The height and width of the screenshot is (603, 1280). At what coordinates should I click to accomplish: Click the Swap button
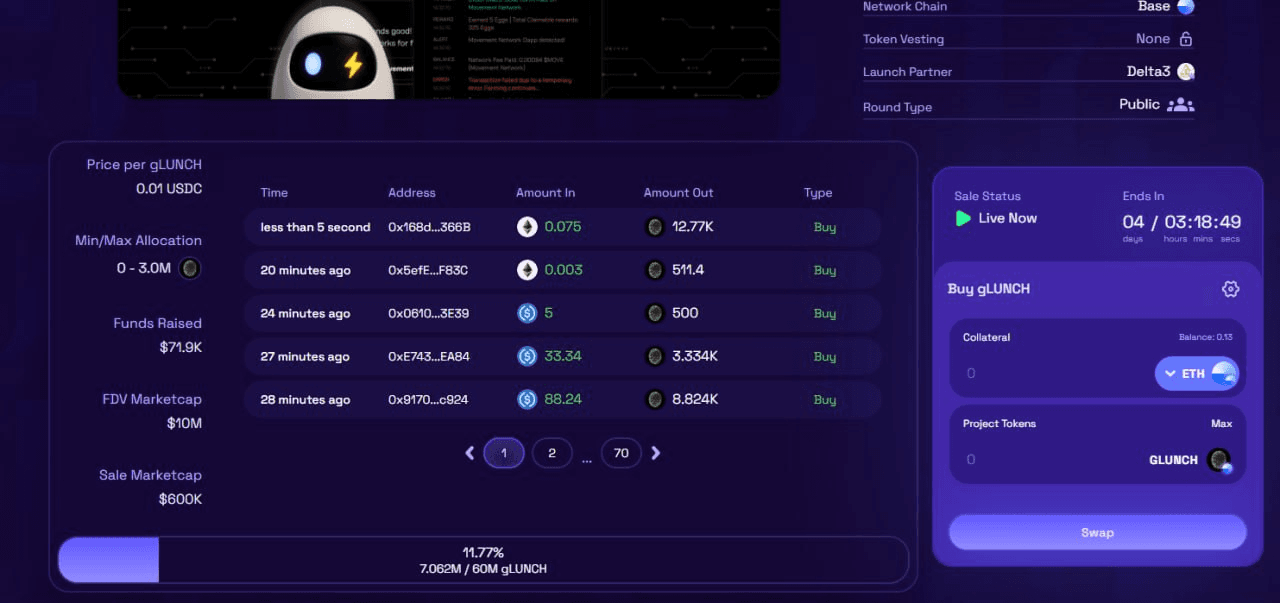point(1097,532)
